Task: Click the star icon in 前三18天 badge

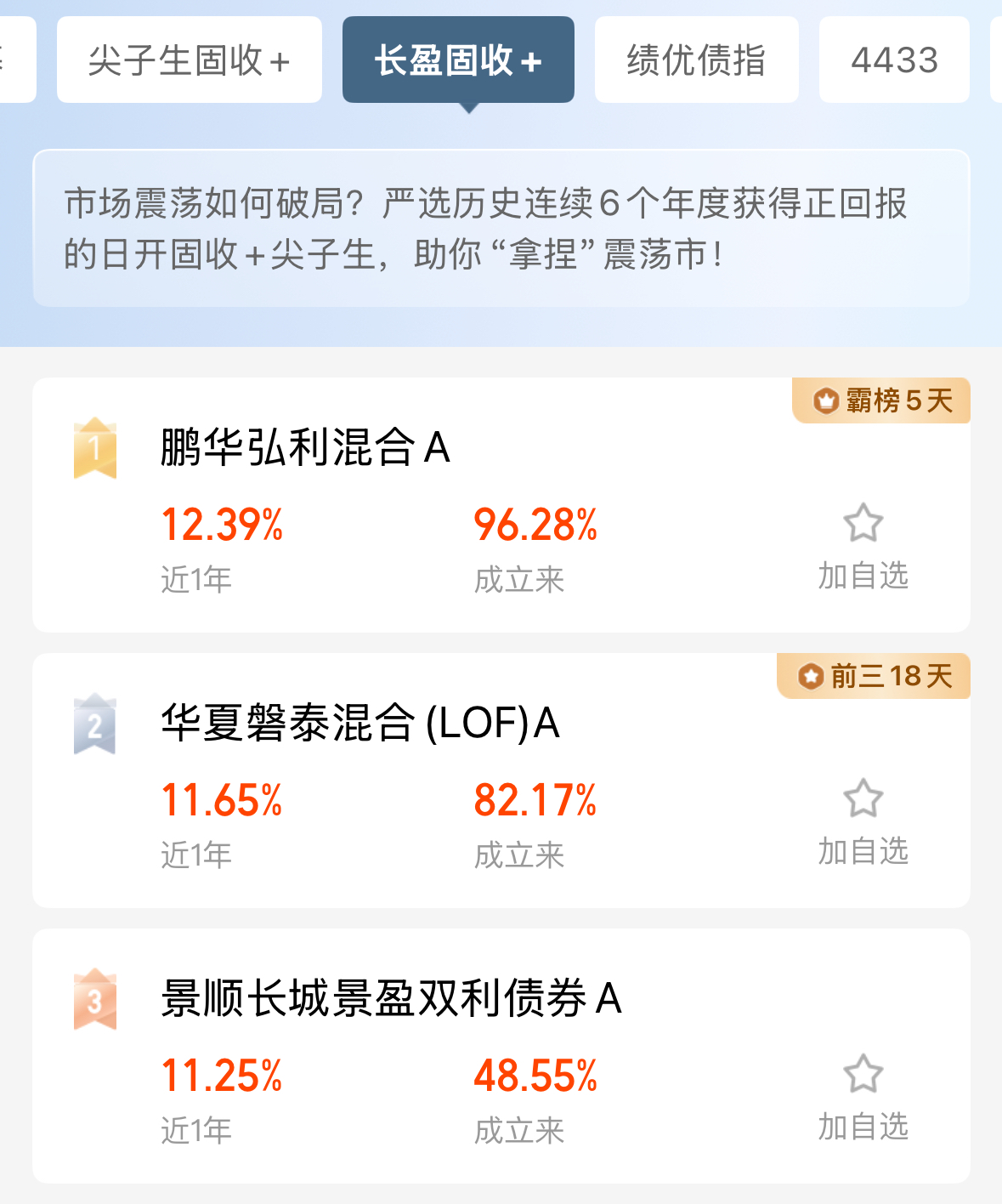Action: tap(811, 677)
